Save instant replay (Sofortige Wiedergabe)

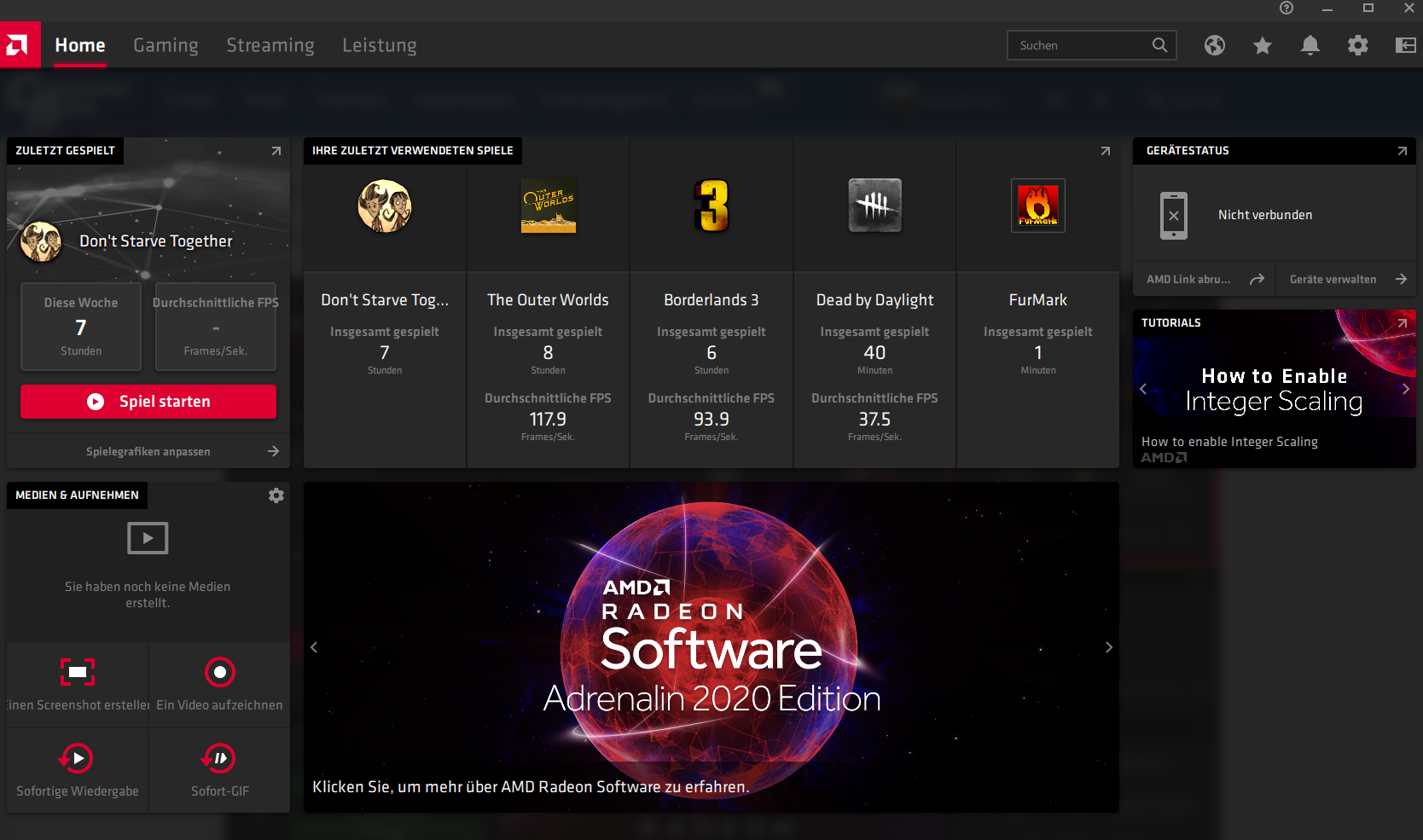pyautogui.click(x=77, y=757)
